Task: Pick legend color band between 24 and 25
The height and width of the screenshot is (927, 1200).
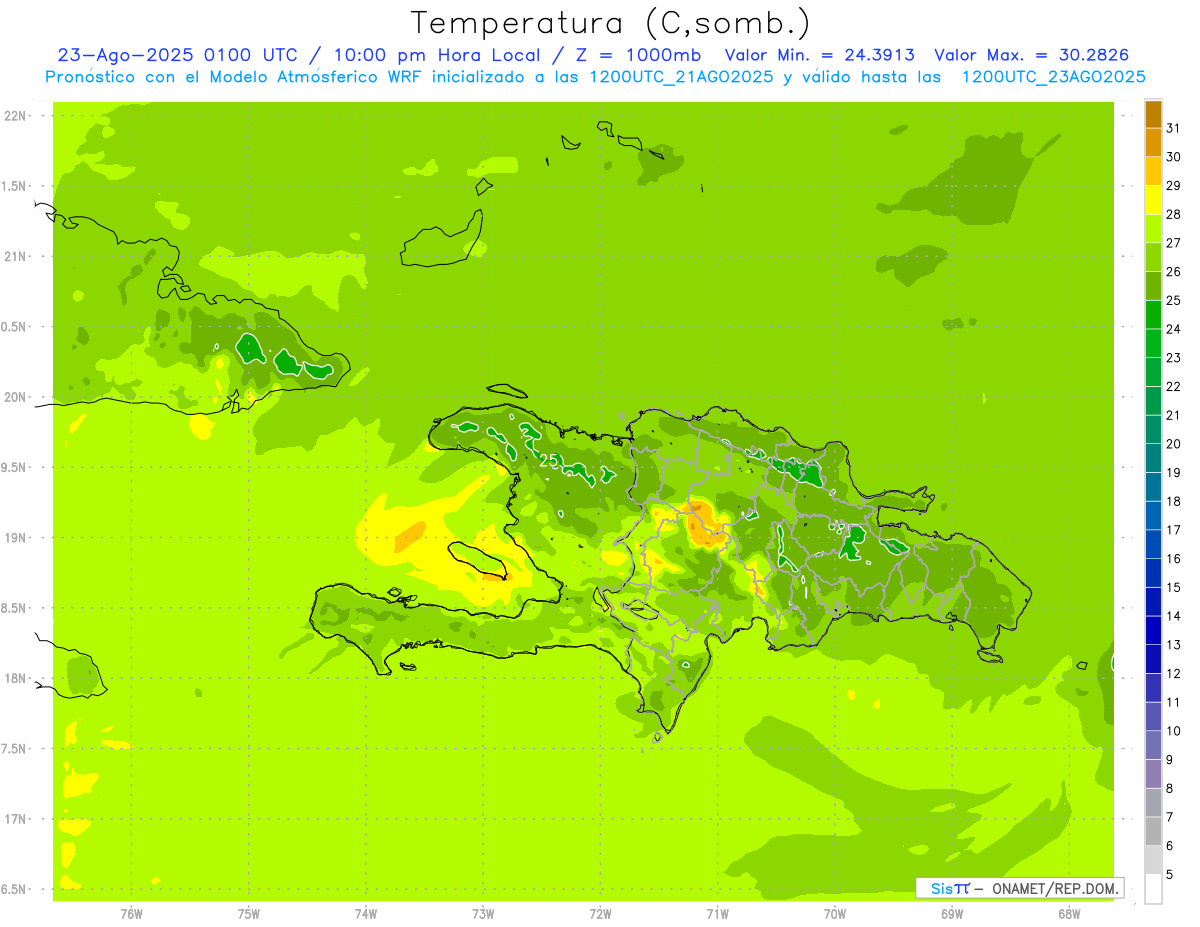Action: click(1153, 315)
